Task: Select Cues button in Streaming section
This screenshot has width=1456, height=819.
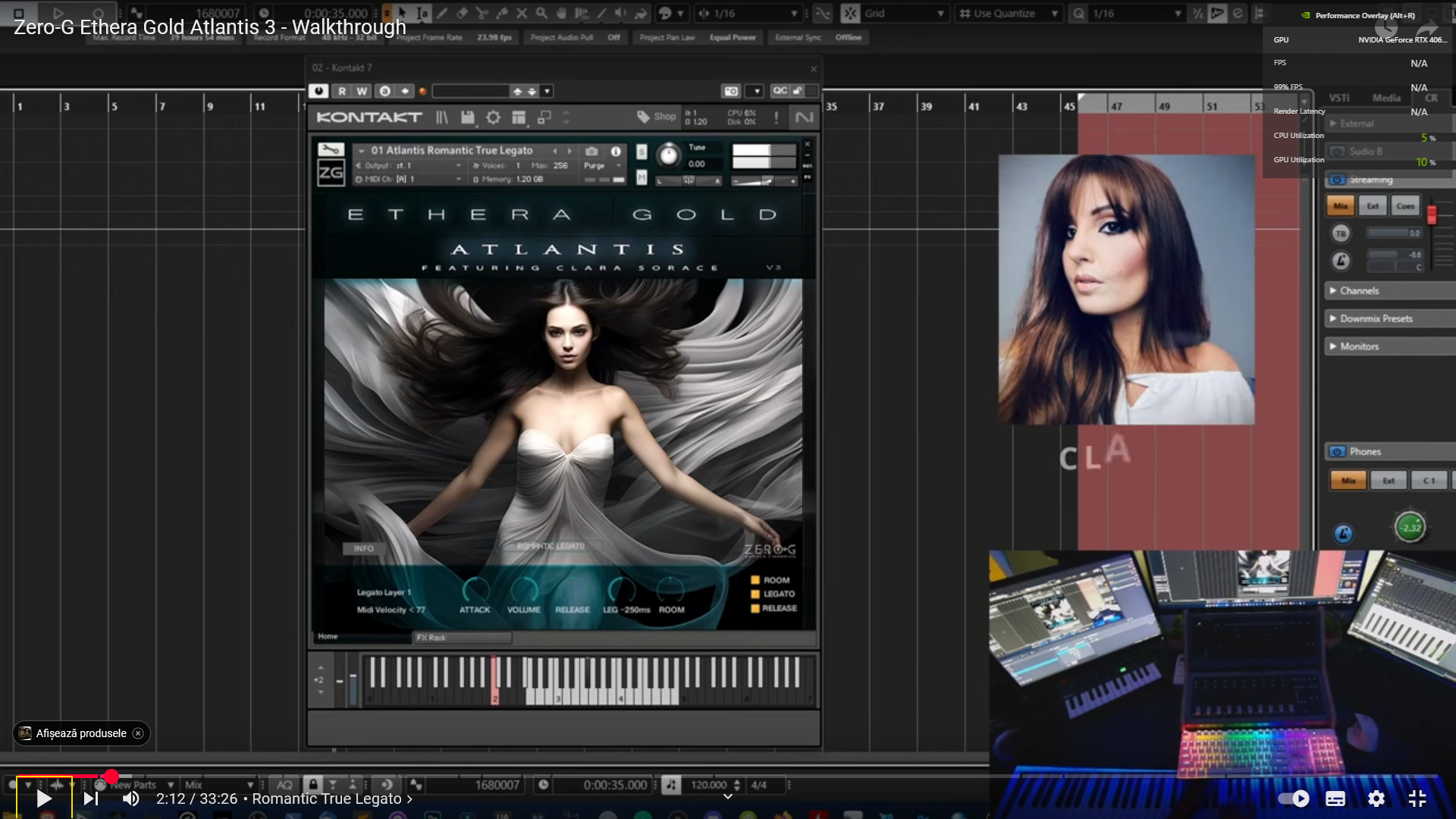Action: tap(1405, 206)
